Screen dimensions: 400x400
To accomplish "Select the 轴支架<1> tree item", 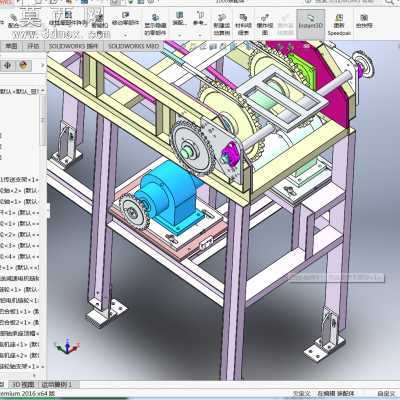I will [x=19, y=366].
